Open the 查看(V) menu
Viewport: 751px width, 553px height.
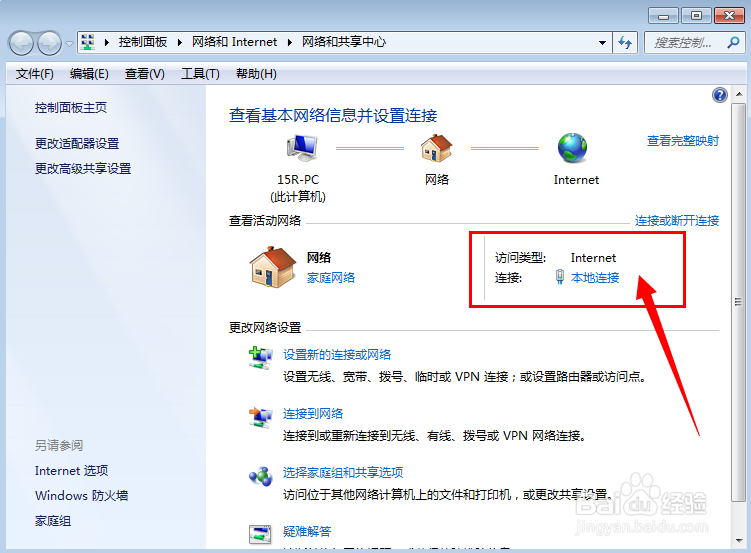tap(145, 74)
